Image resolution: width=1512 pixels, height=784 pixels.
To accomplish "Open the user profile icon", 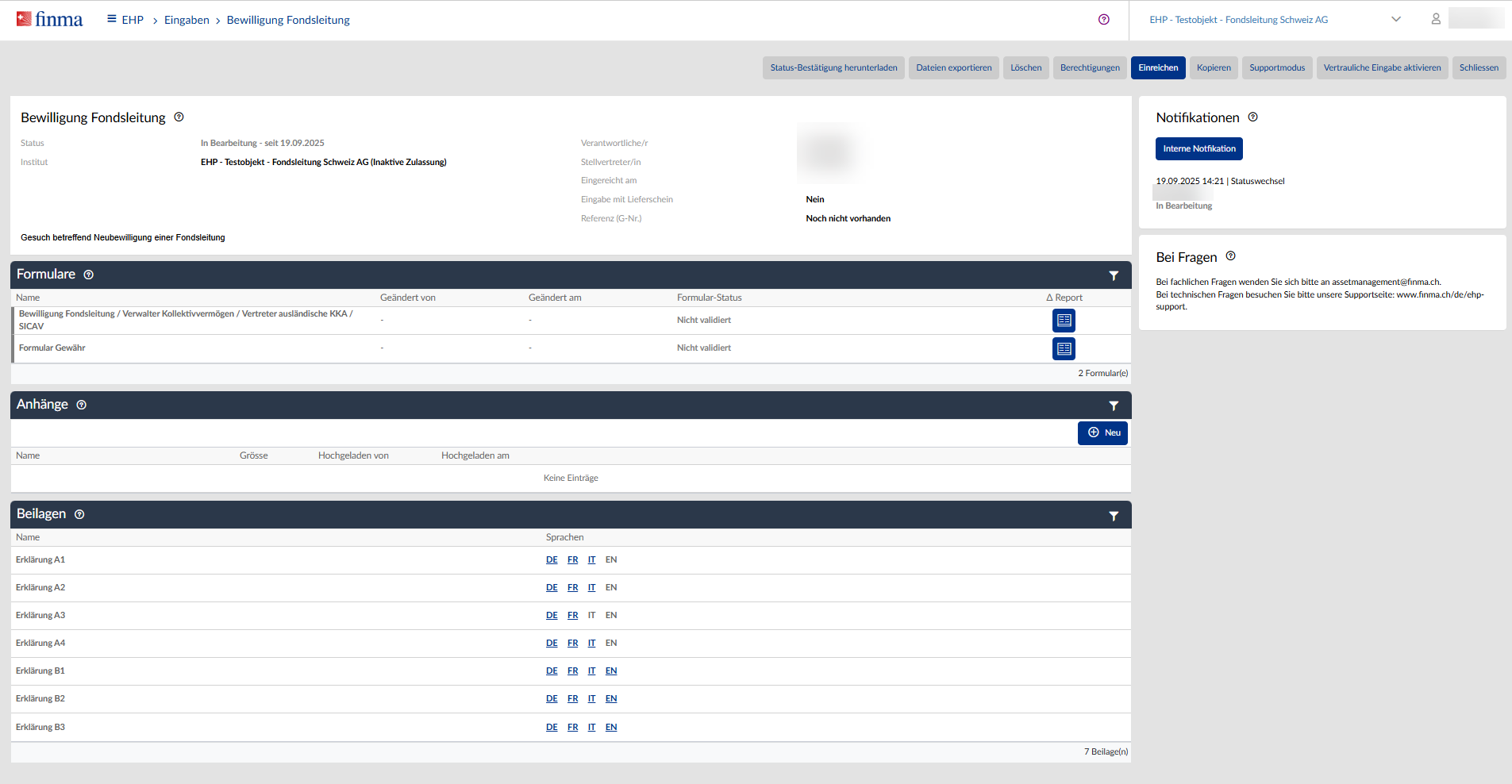I will pyautogui.click(x=1435, y=19).
